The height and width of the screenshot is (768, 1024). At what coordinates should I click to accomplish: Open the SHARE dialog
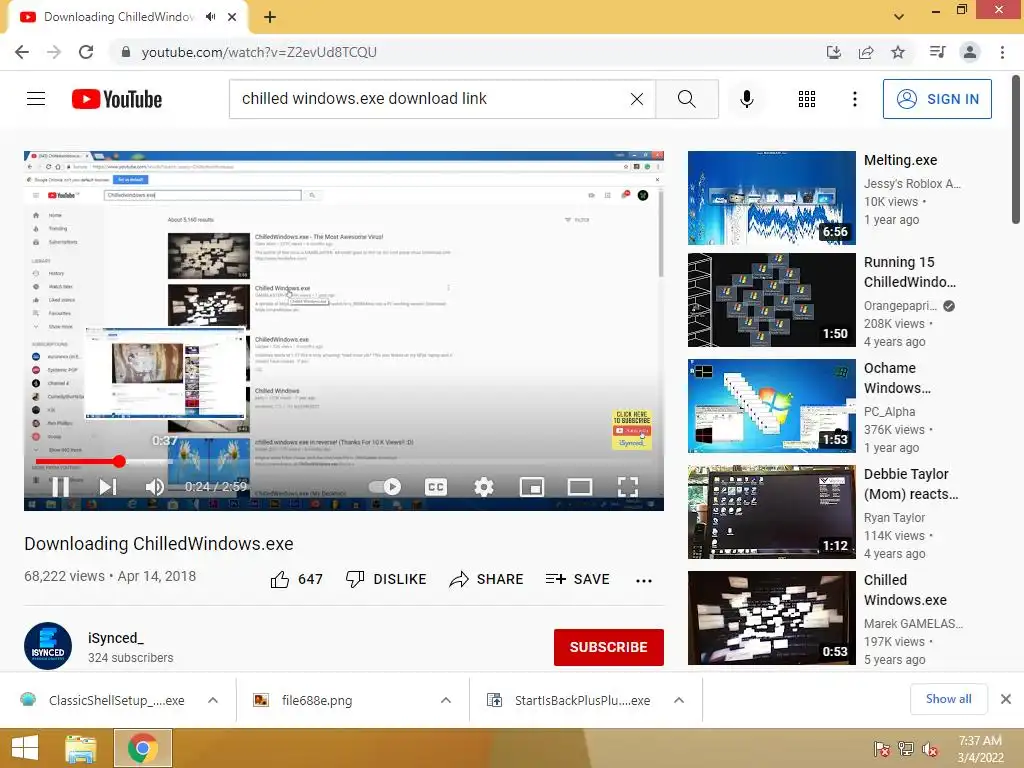(x=487, y=579)
